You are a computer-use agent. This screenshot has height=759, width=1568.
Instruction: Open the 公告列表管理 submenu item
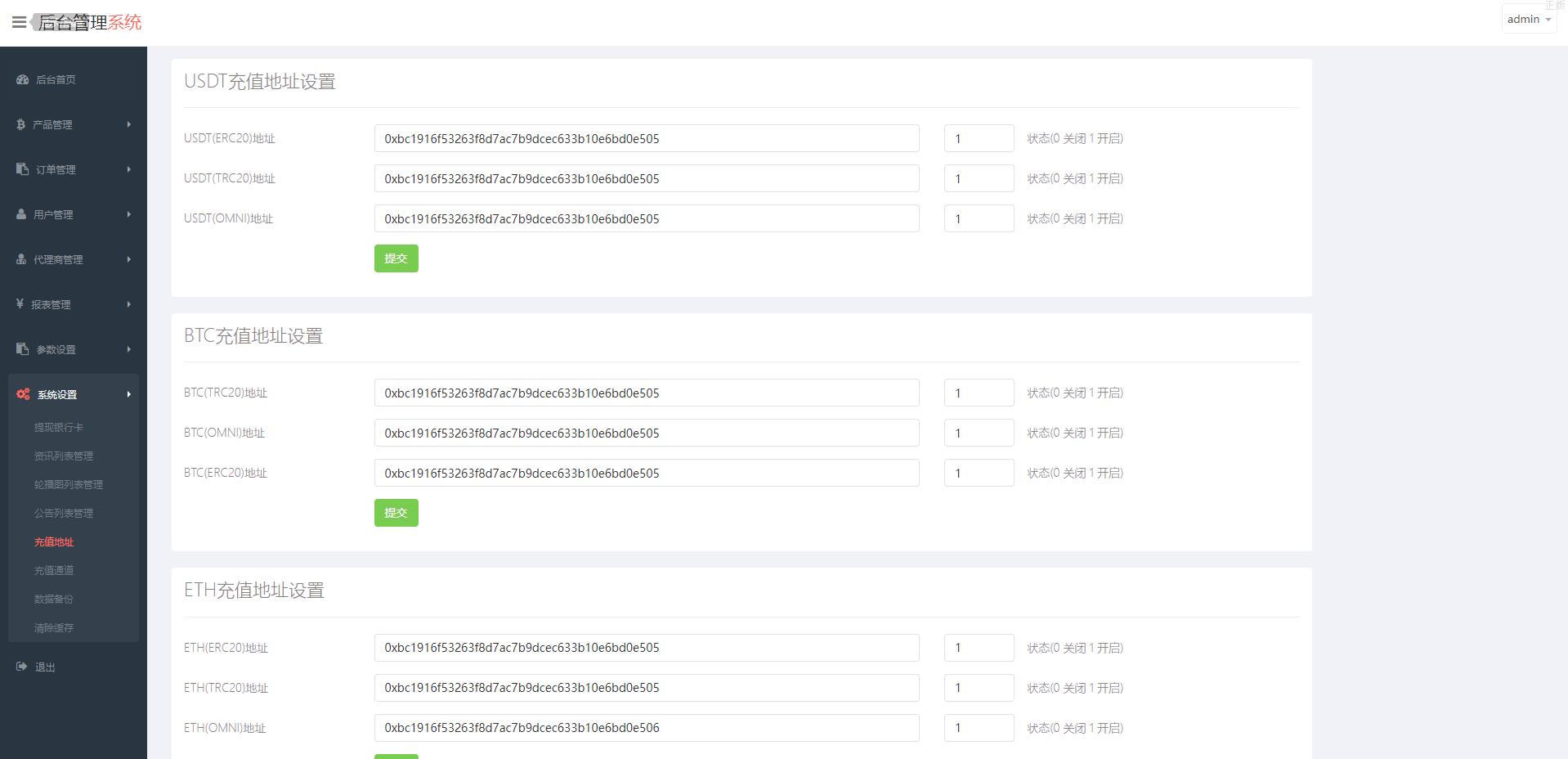tap(64, 513)
